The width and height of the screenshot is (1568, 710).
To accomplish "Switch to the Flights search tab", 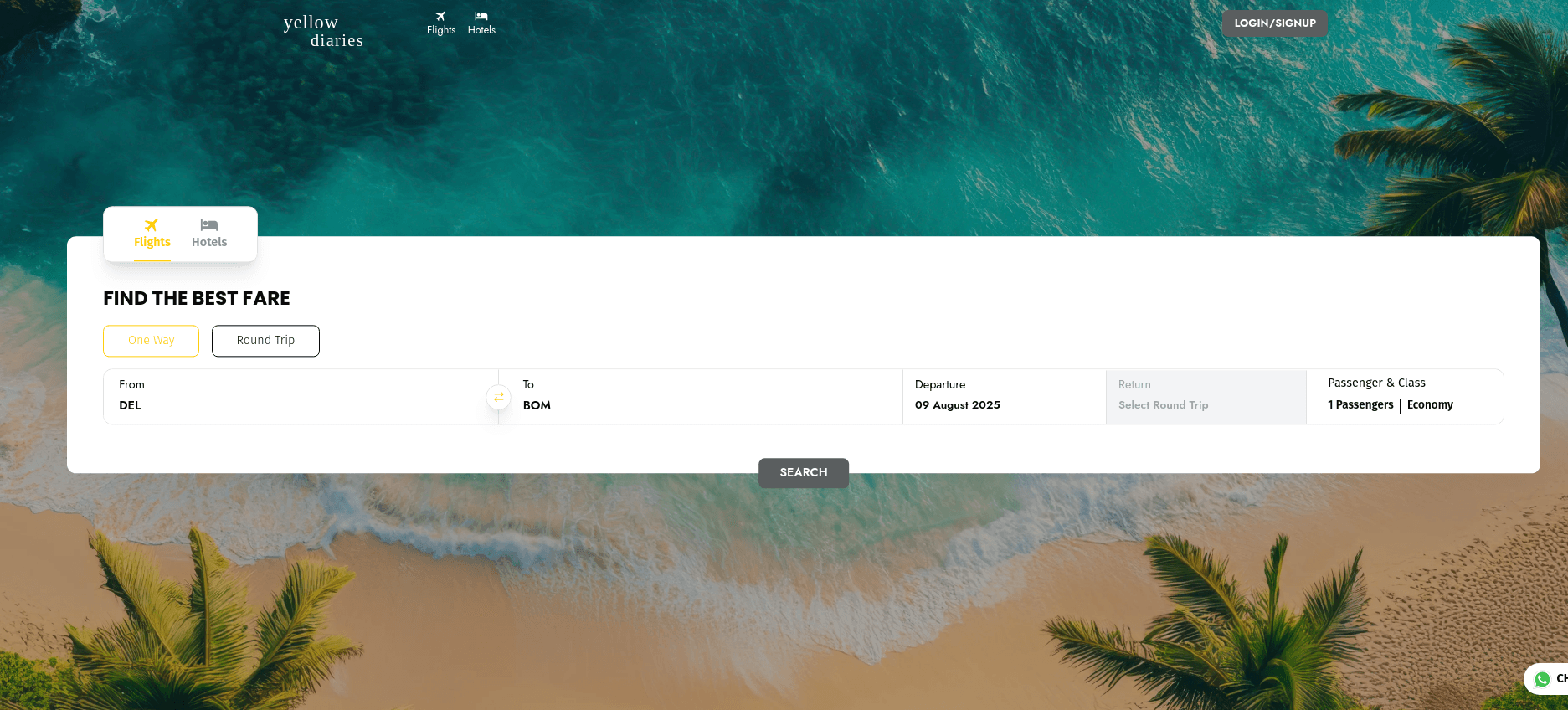I will point(152,234).
